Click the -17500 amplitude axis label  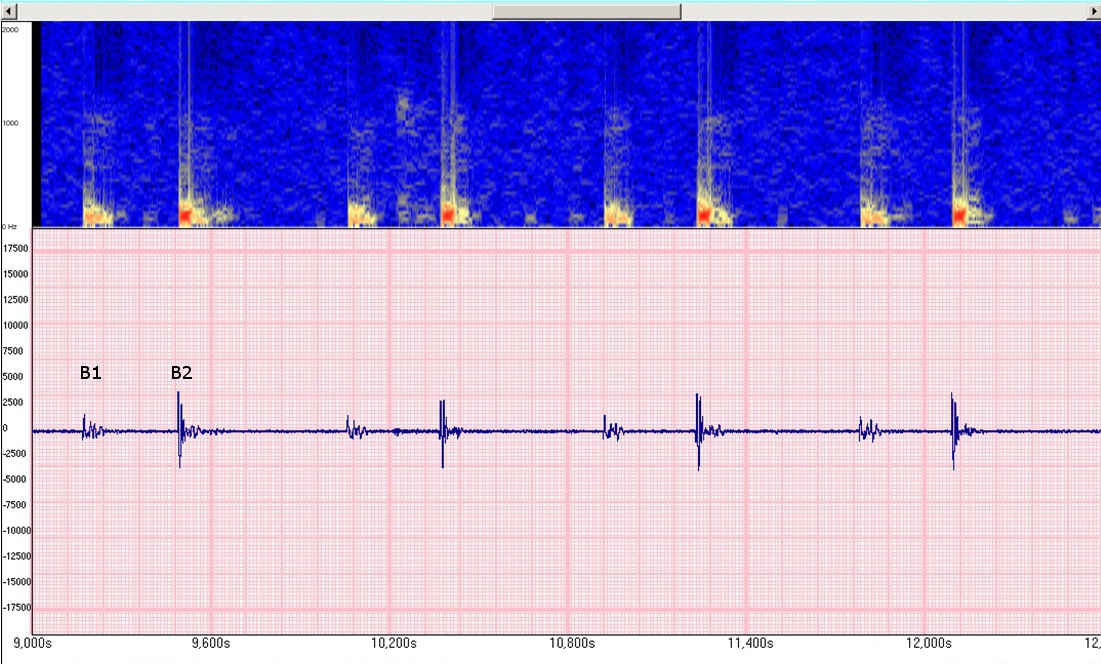coord(15,607)
